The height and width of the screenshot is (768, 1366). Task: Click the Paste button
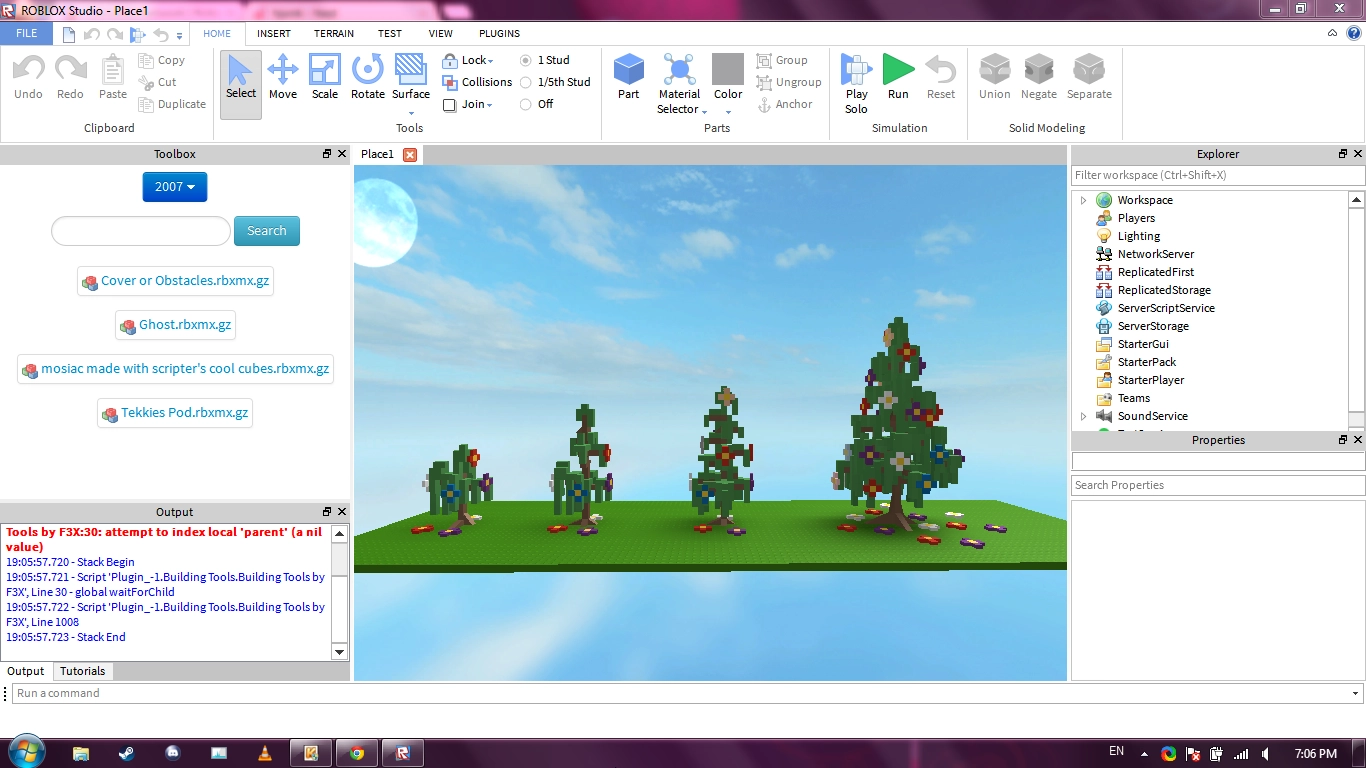click(x=113, y=77)
